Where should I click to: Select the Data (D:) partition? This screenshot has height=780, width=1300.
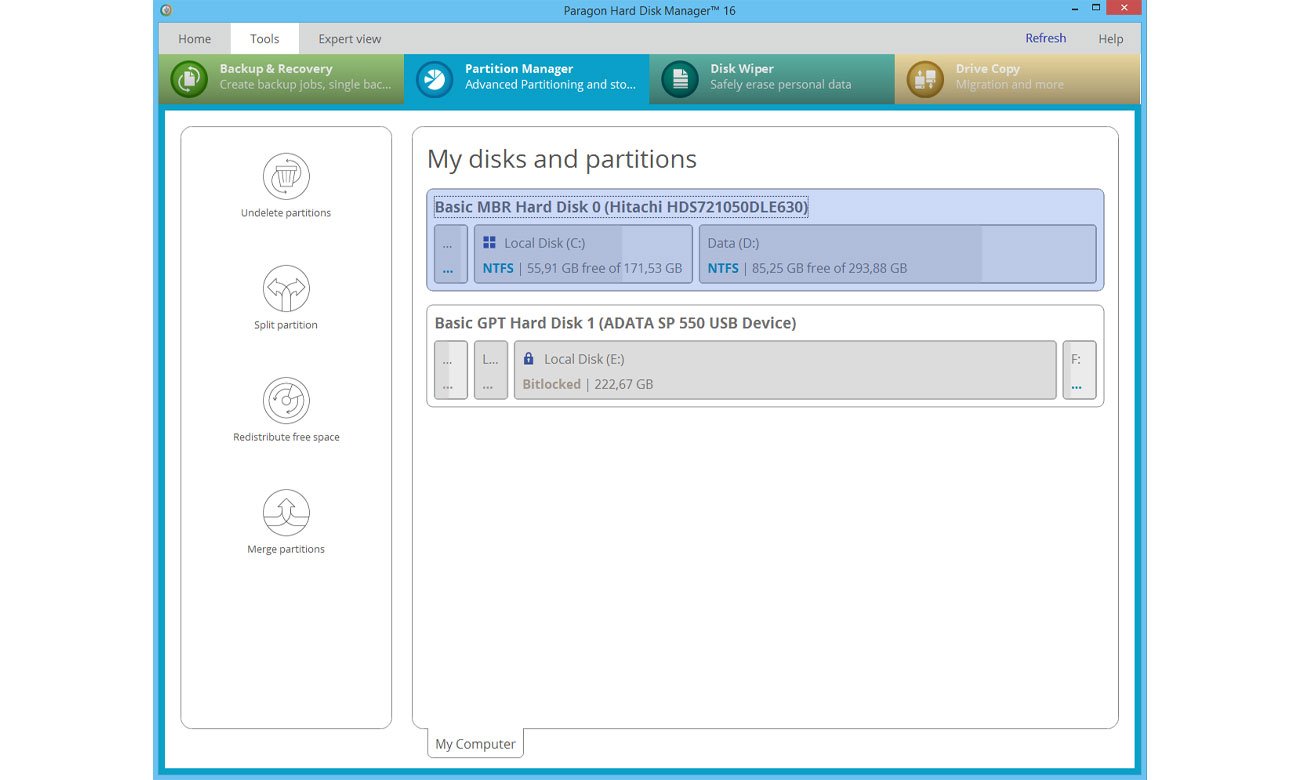click(x=897, y=254)
